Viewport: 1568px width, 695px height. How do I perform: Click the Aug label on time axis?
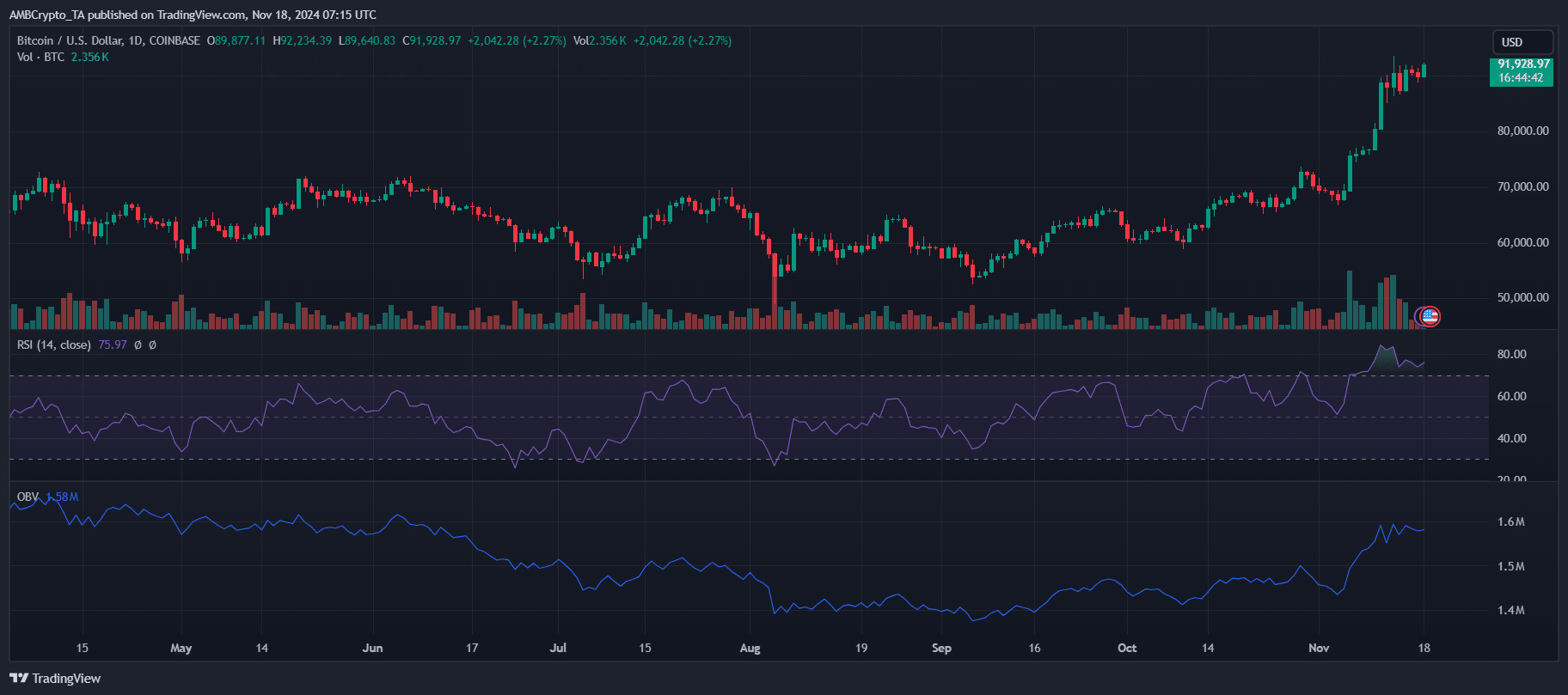[x=750, y=648]
